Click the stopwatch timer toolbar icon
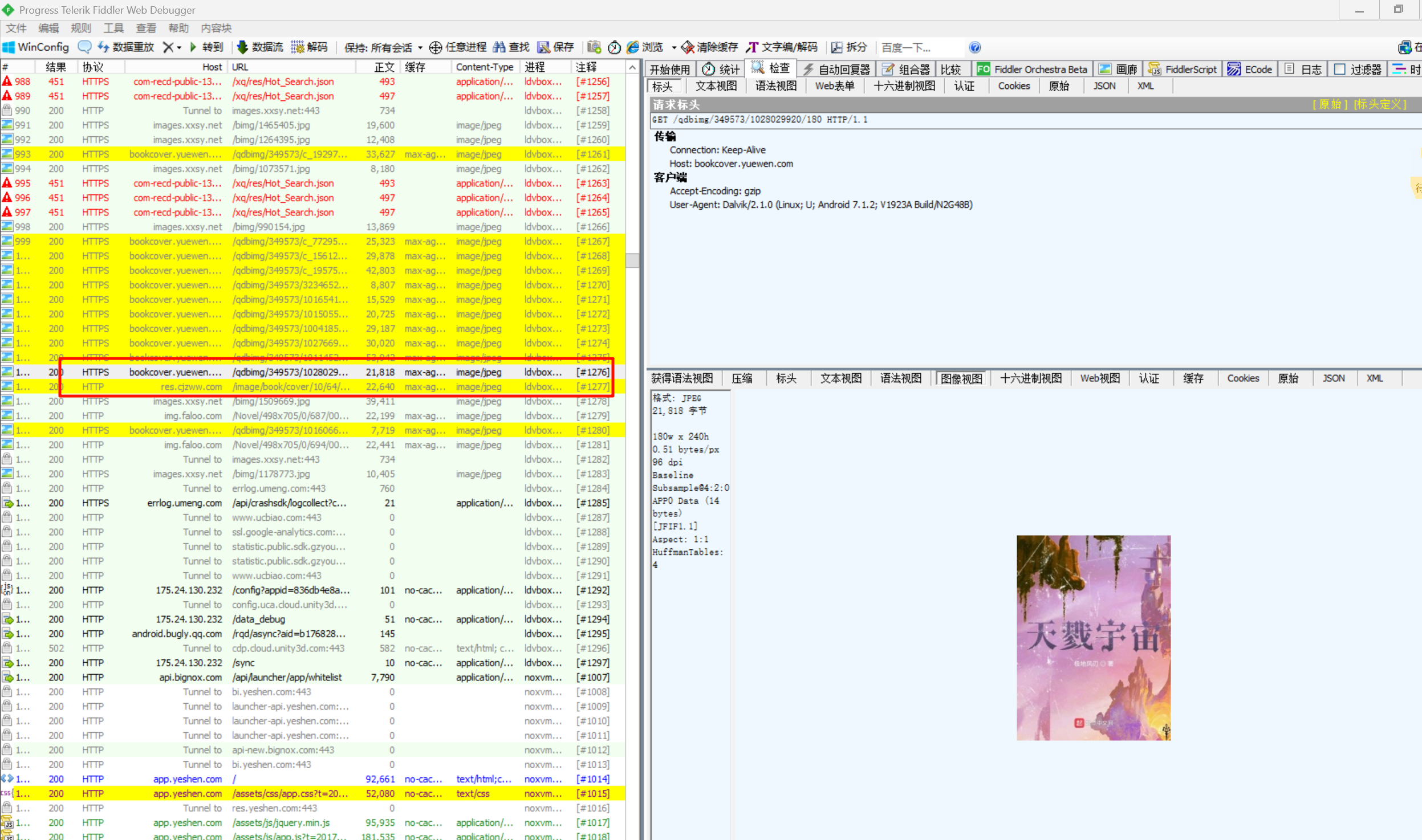This screenshot has height=840, width=1422. pyautogui.click(x=614, y=47)
